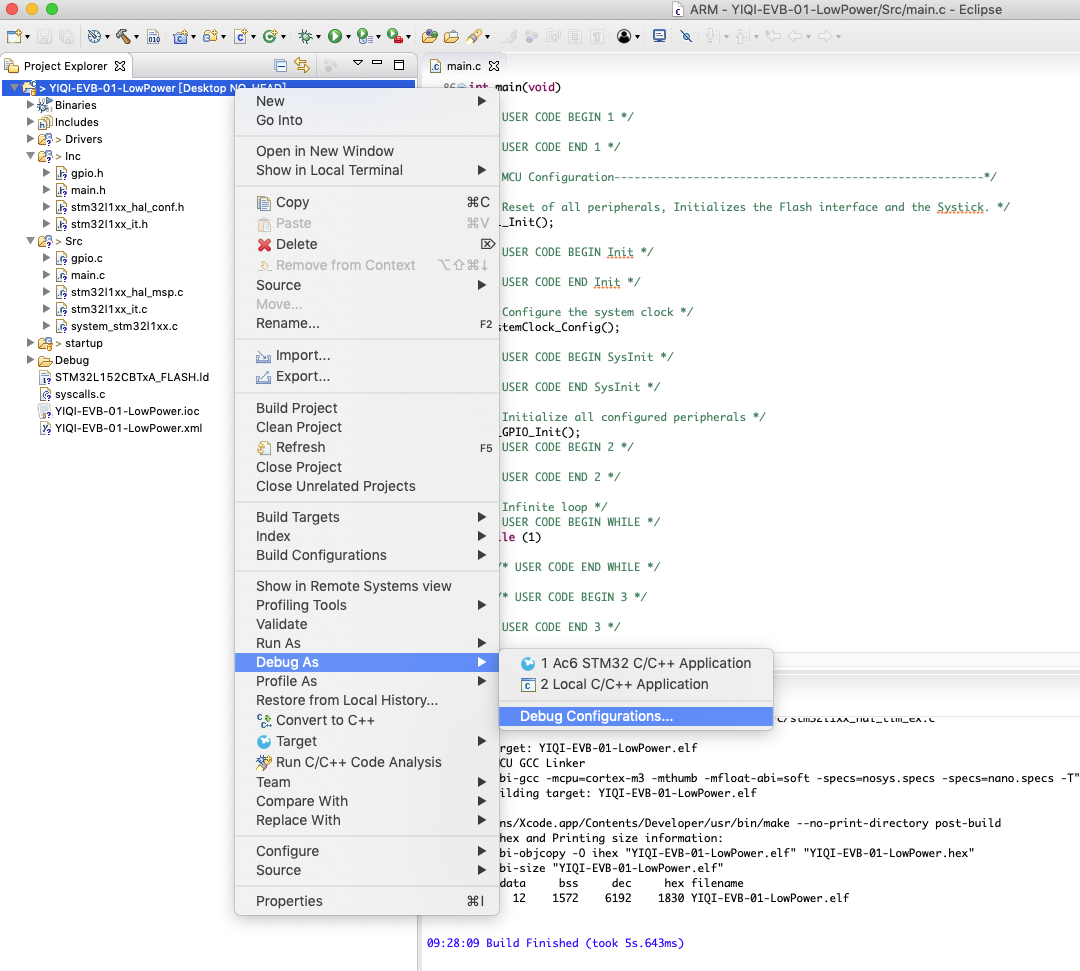This screenshot has height=971, width=1080.
Task: Click the New C/C++ Project icon
Action: (180, 36)
